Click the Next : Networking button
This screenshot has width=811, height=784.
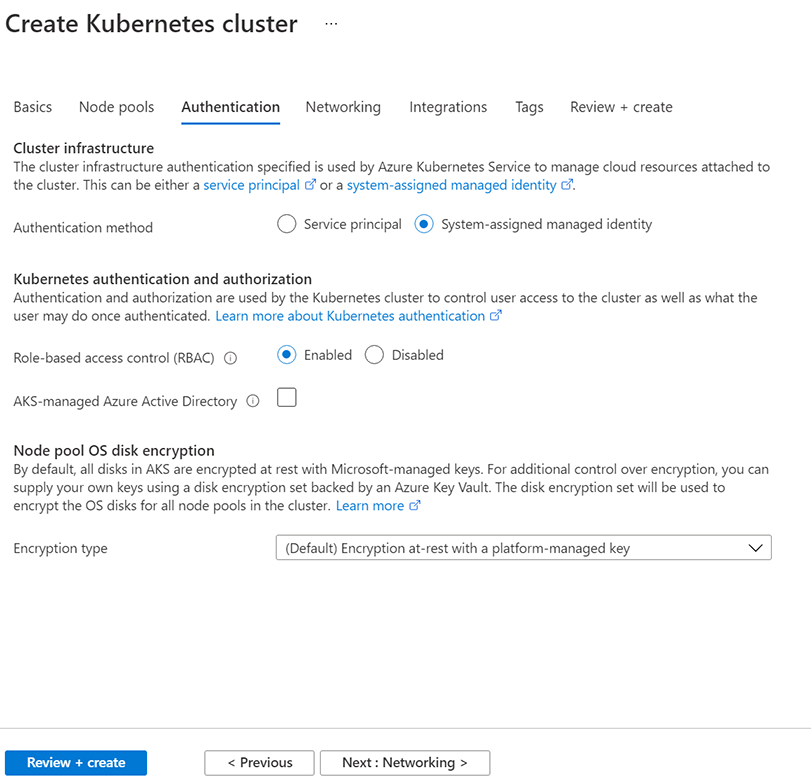click(405, 763)
